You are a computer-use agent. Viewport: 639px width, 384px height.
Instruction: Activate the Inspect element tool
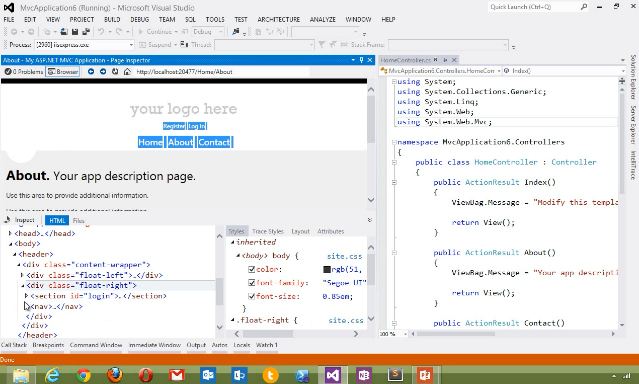tap(20, 220)
